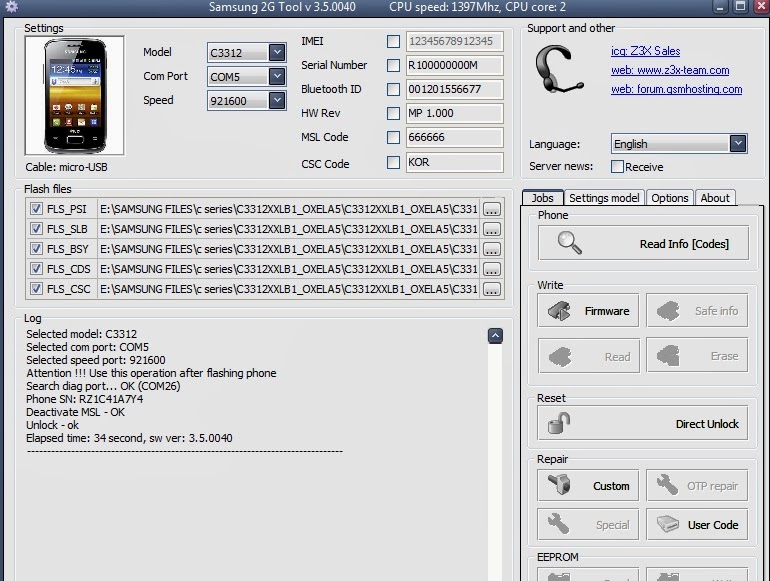Screen dimensions: 770x581
Task: Click the User Code button label
Action: (713, 525)
